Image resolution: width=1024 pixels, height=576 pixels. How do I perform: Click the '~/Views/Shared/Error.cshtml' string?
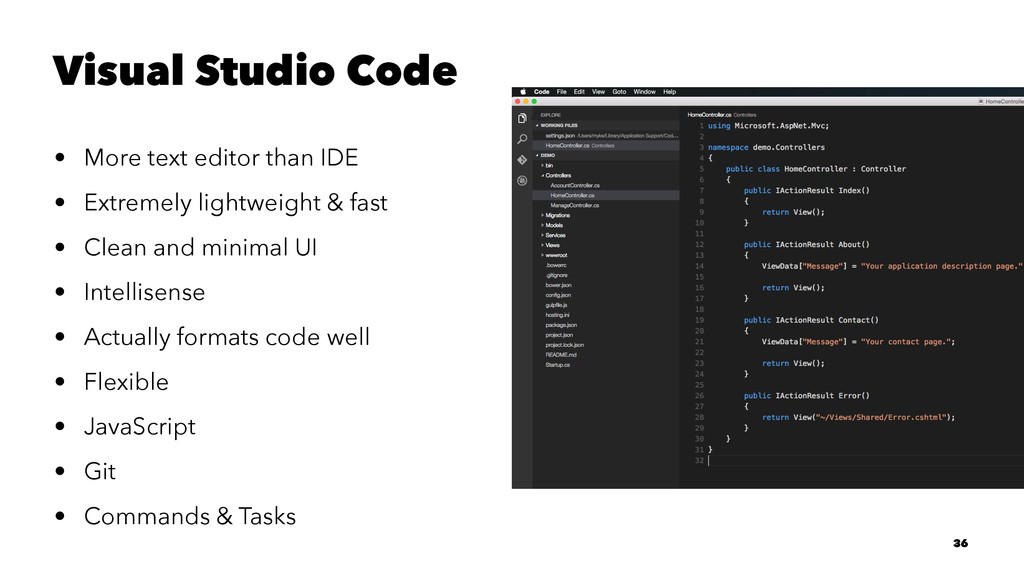[x=882, y=417]
